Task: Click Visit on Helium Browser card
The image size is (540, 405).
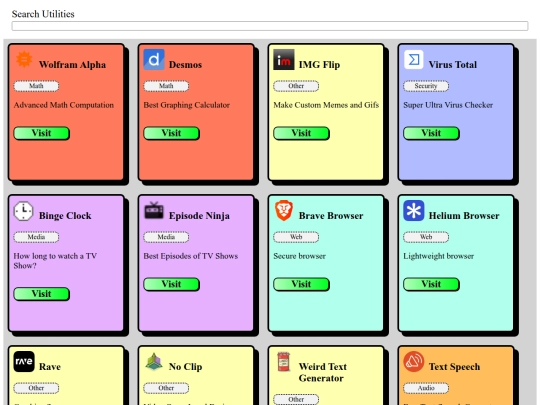Action: 431,284
